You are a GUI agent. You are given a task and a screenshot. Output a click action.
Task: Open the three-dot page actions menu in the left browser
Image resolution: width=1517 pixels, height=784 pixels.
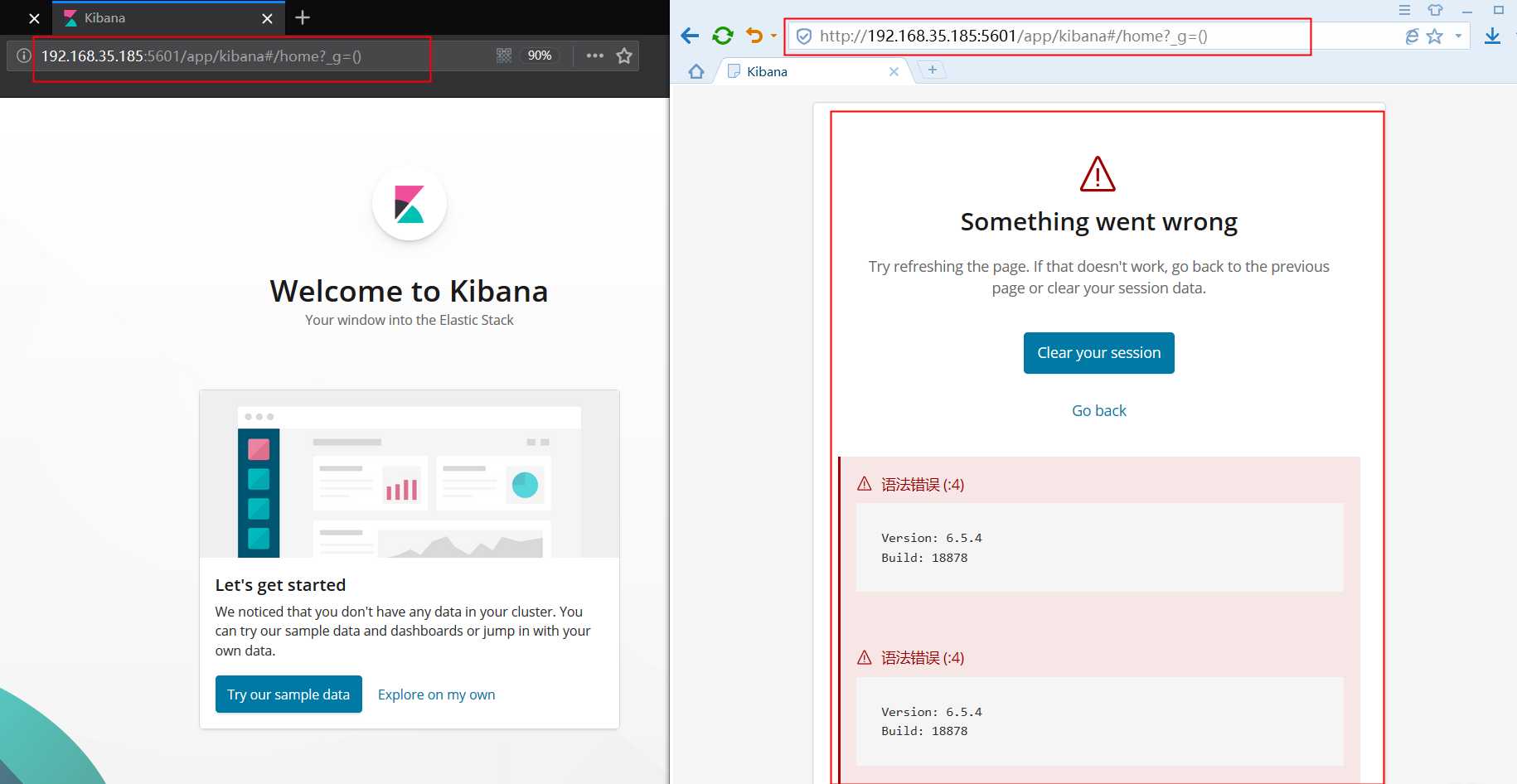[594, 56]
